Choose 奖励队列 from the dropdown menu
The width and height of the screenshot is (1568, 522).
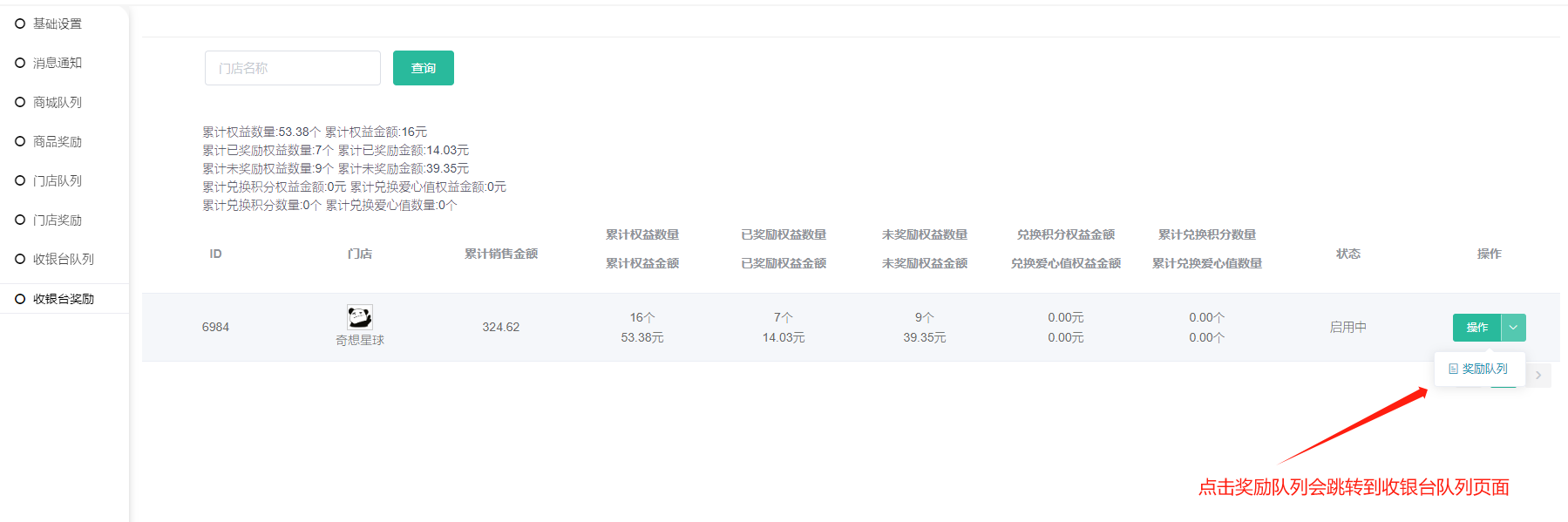point(1479,369)
